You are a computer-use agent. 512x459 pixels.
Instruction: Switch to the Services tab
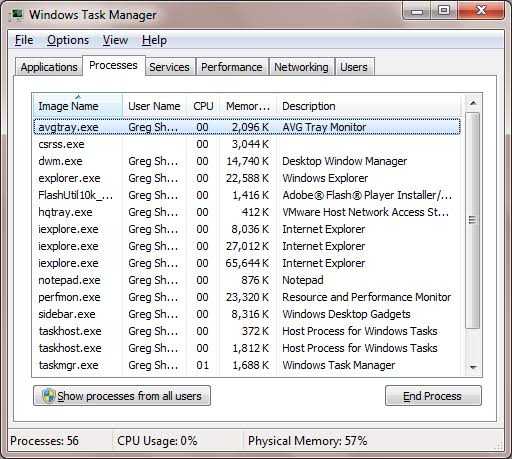pos(170,67)
